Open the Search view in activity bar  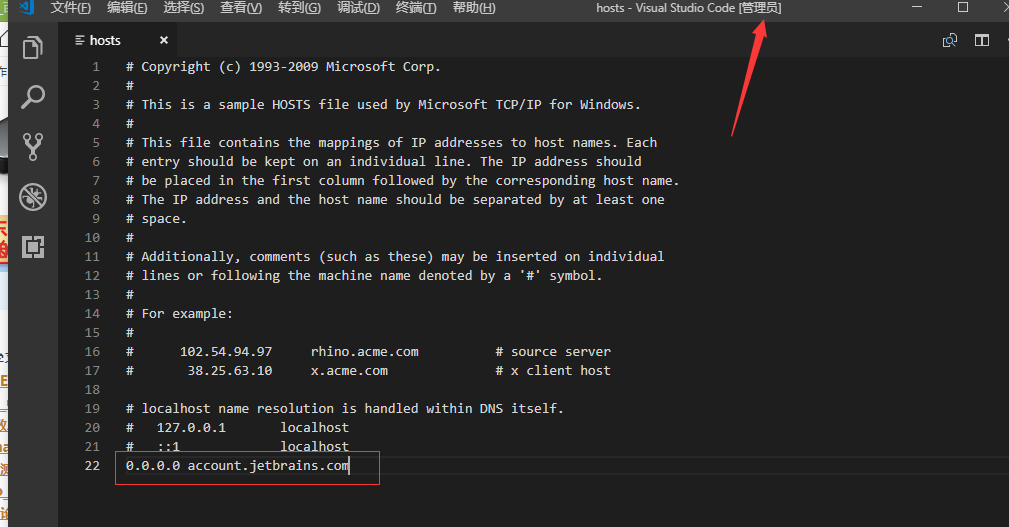point(33,97)
